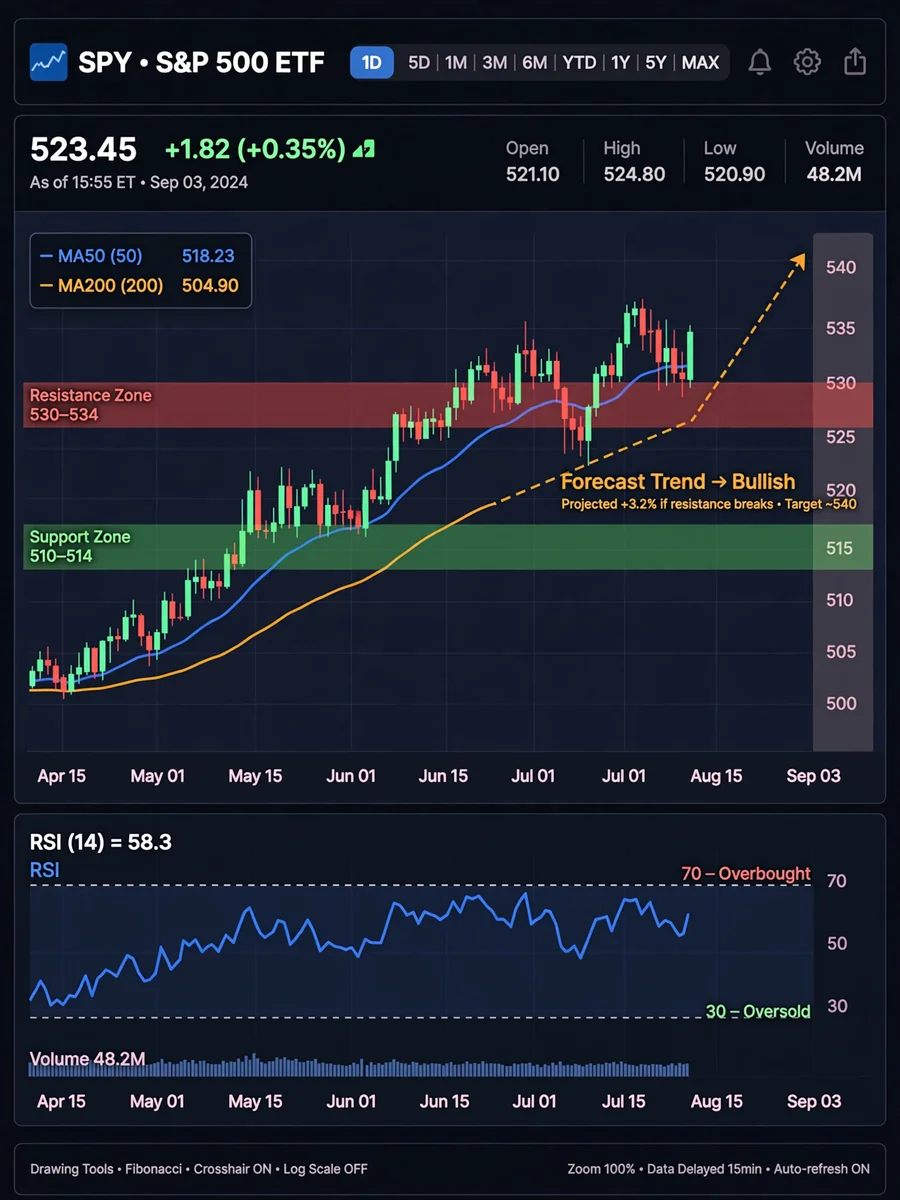
Task: Click the High 524.80 stat
Action: coord(634,161)
